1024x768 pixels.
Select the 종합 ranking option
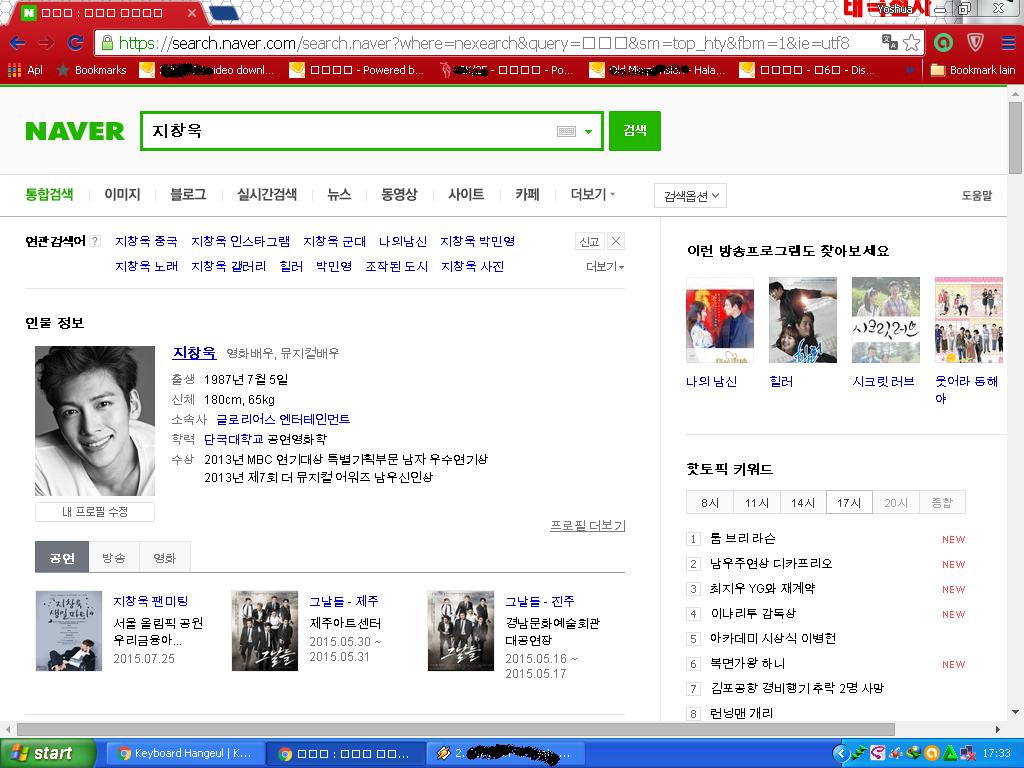[x=943, y=503]
